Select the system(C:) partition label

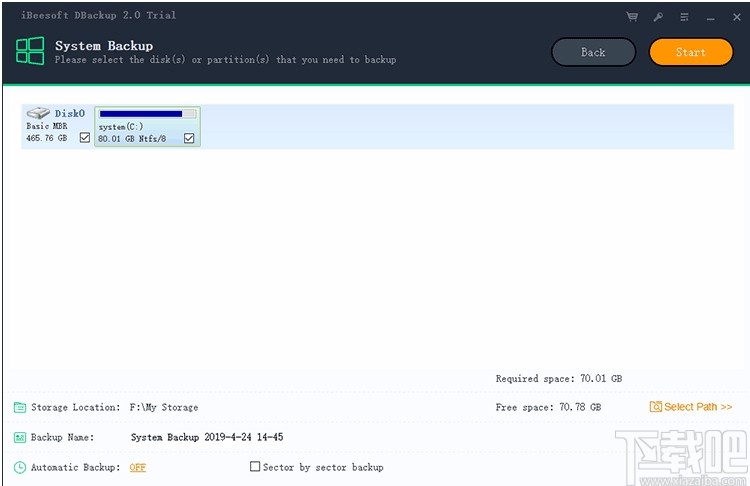click(121, 127)
